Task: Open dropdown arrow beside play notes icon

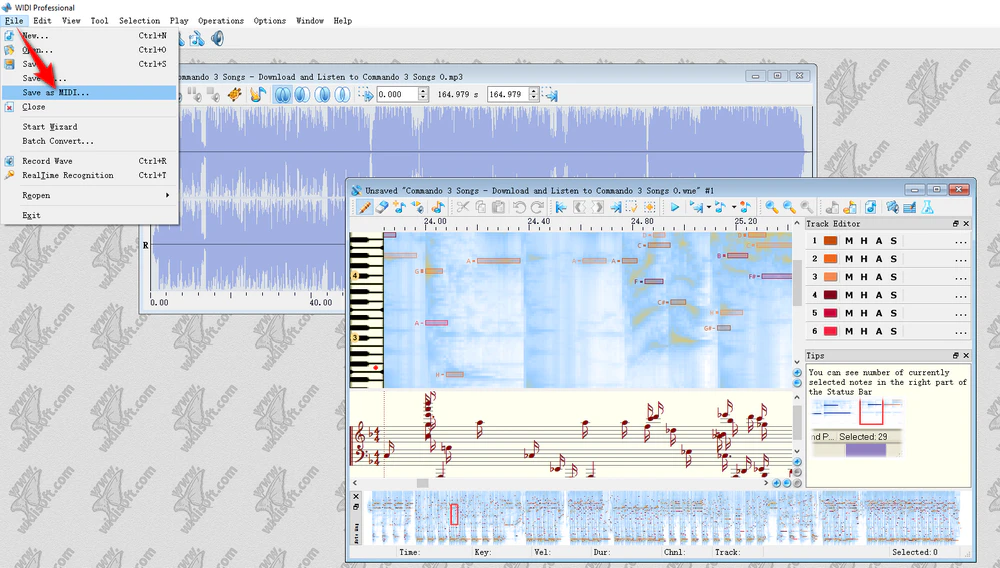Action: point(733,207)
